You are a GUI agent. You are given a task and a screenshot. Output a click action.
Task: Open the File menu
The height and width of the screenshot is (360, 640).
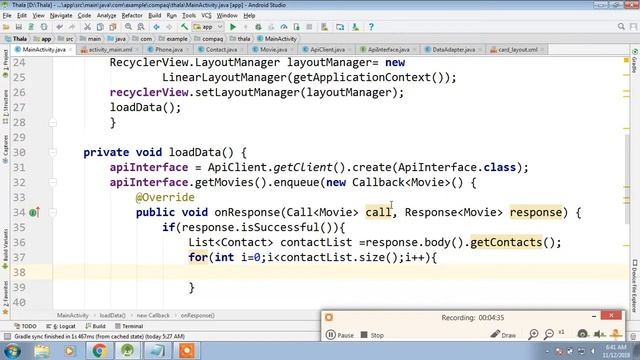(x=7, y=16)
